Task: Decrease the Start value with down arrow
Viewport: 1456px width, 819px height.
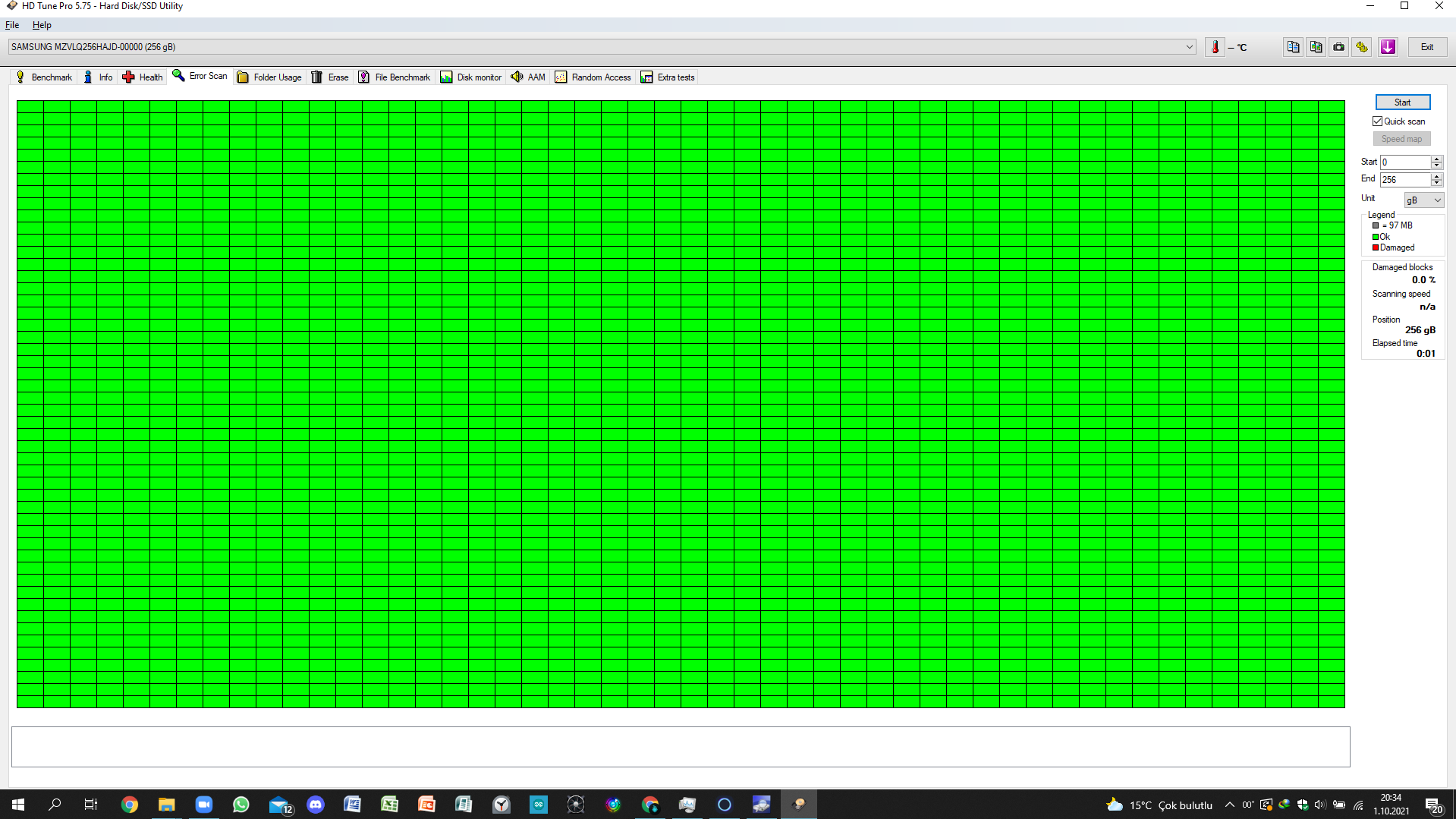Action: point(1436,165)
